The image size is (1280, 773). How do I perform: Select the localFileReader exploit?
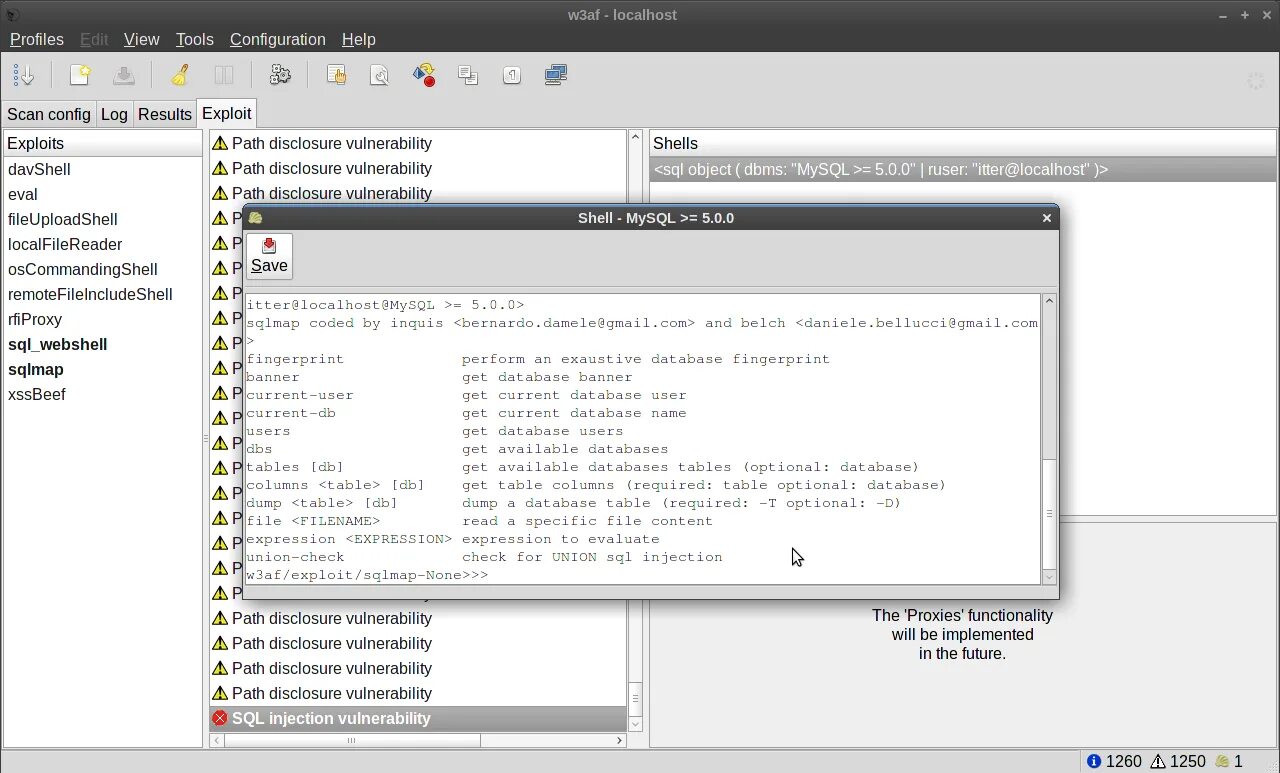tap(103, 244)
